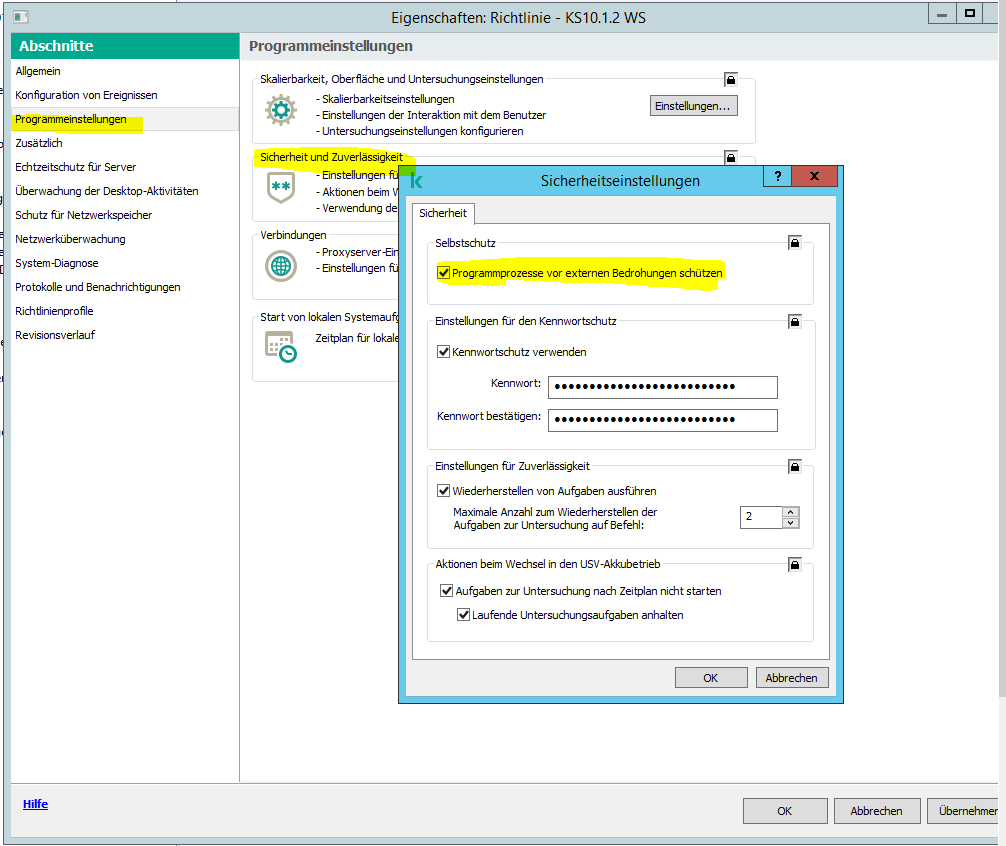
Task: Maximize the properties window
Action: pyautogui.click(x=969, y=14)
